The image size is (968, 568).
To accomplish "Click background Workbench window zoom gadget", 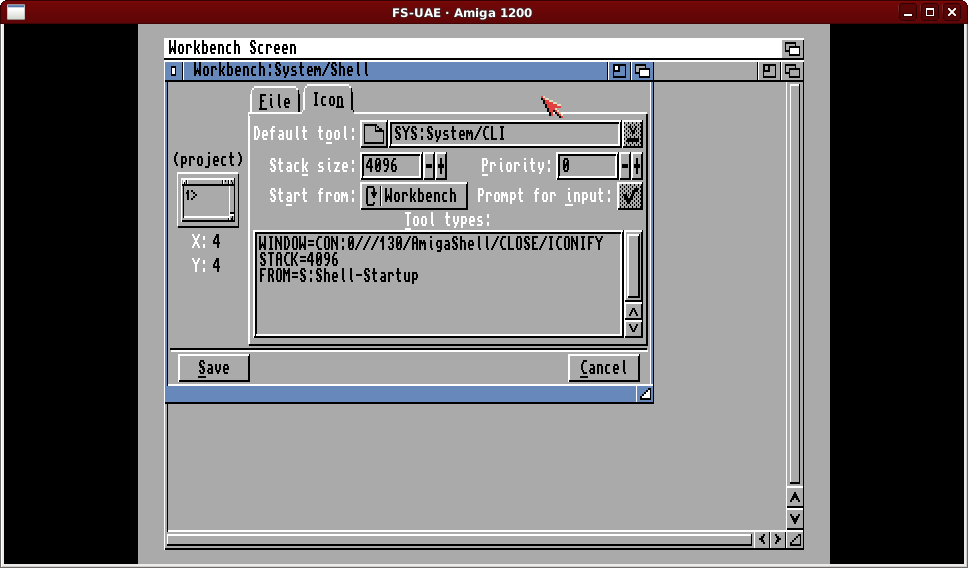I will [769, 71].
